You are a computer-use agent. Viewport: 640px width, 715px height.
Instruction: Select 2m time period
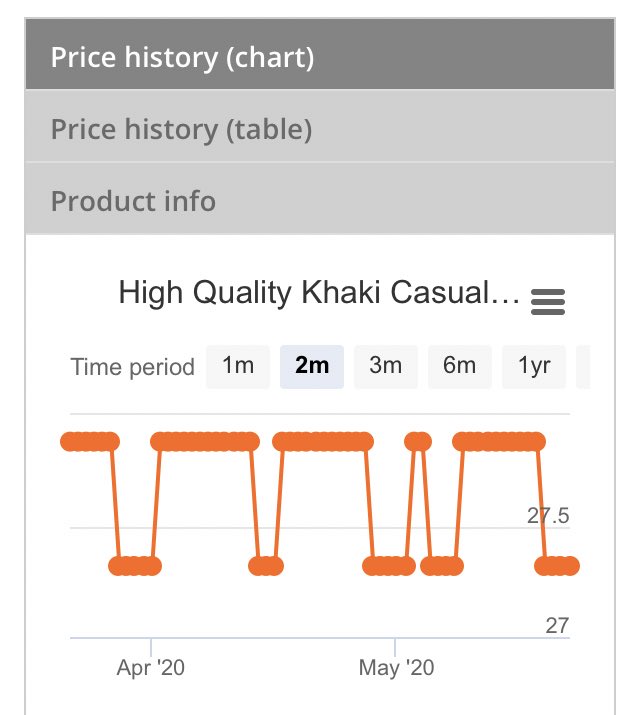pyautogui.click(x=312, y=367)
